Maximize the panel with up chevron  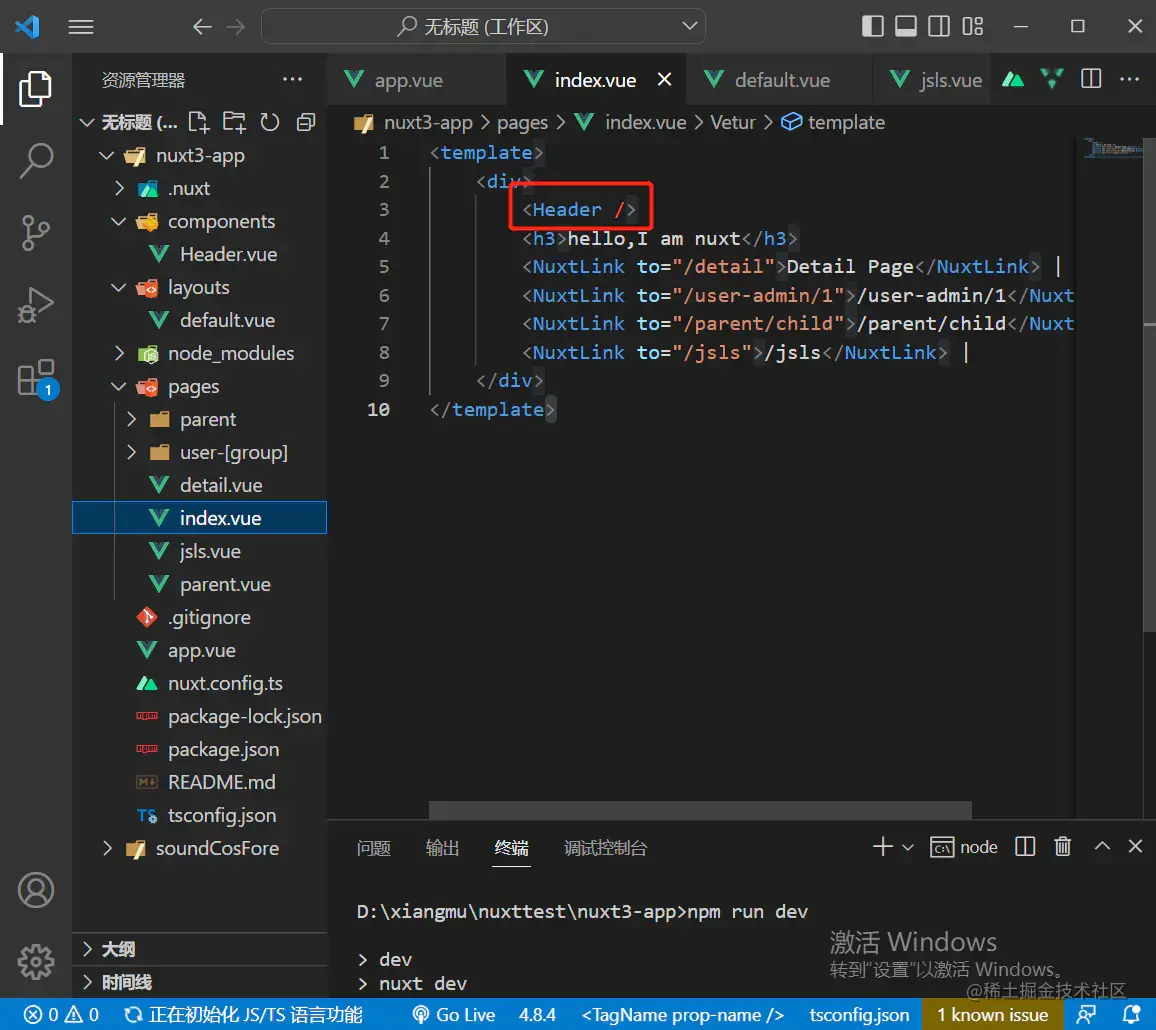[1102, 846]
